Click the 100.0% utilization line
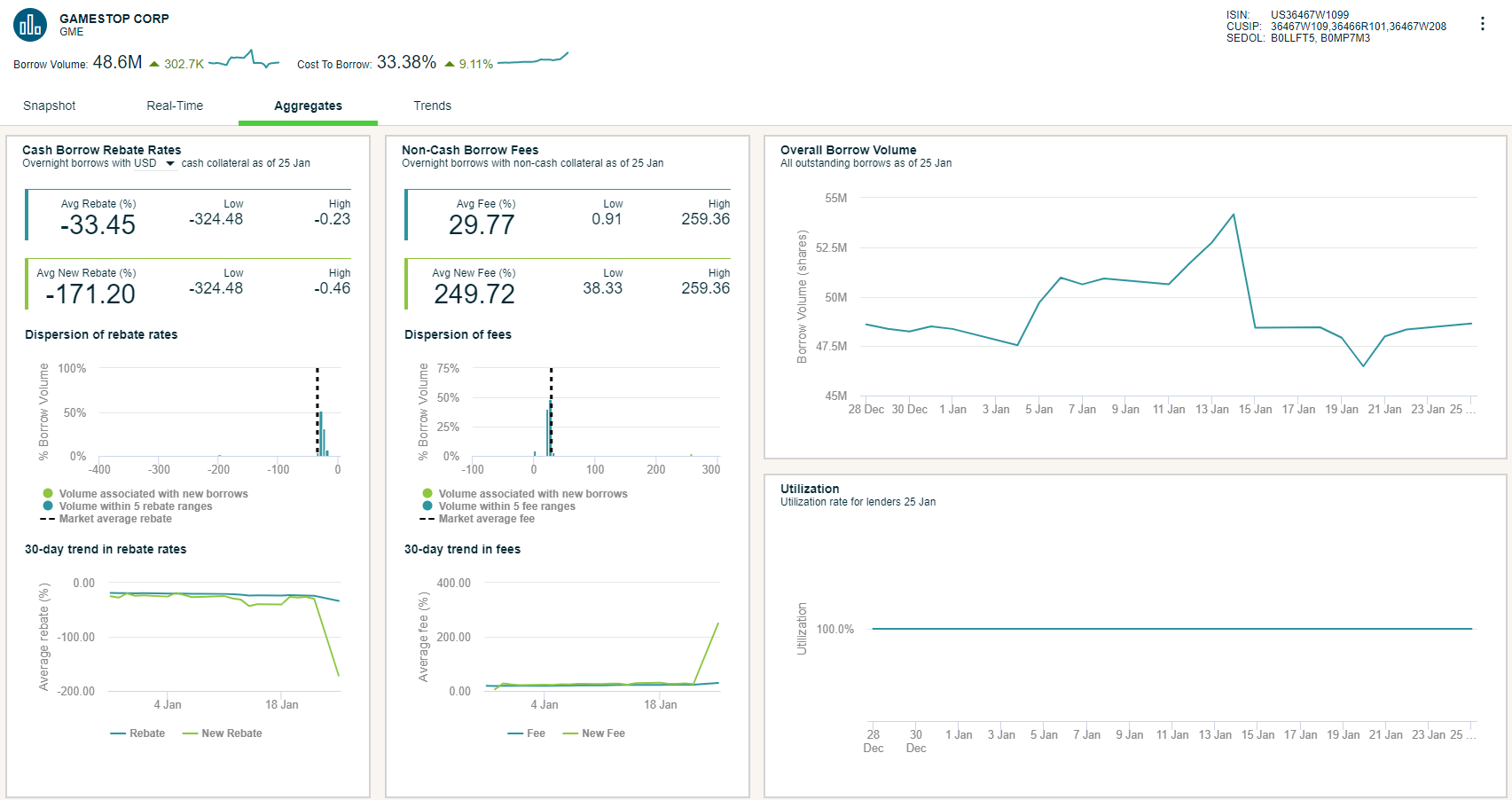Image resolution: width=1512 pixels, height=800 pixels. tap(1171, 629)
